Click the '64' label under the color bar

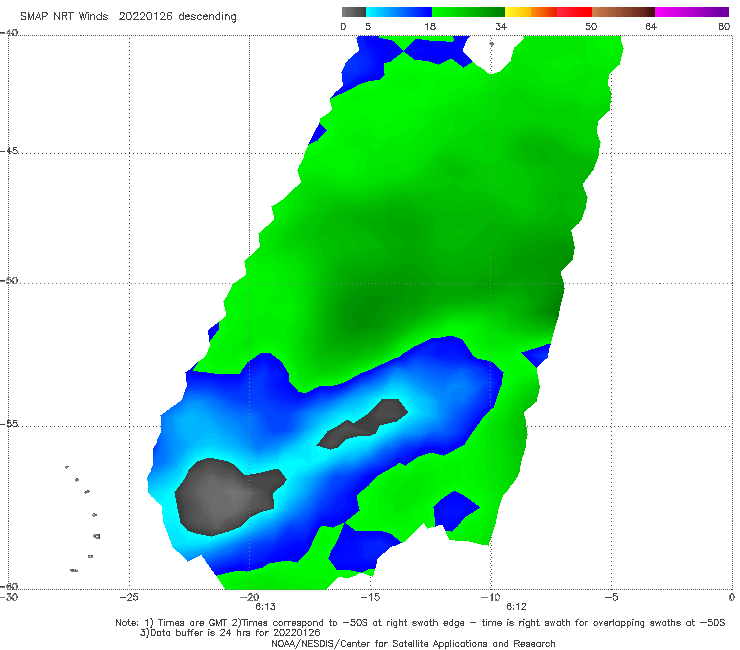point(651,27)
